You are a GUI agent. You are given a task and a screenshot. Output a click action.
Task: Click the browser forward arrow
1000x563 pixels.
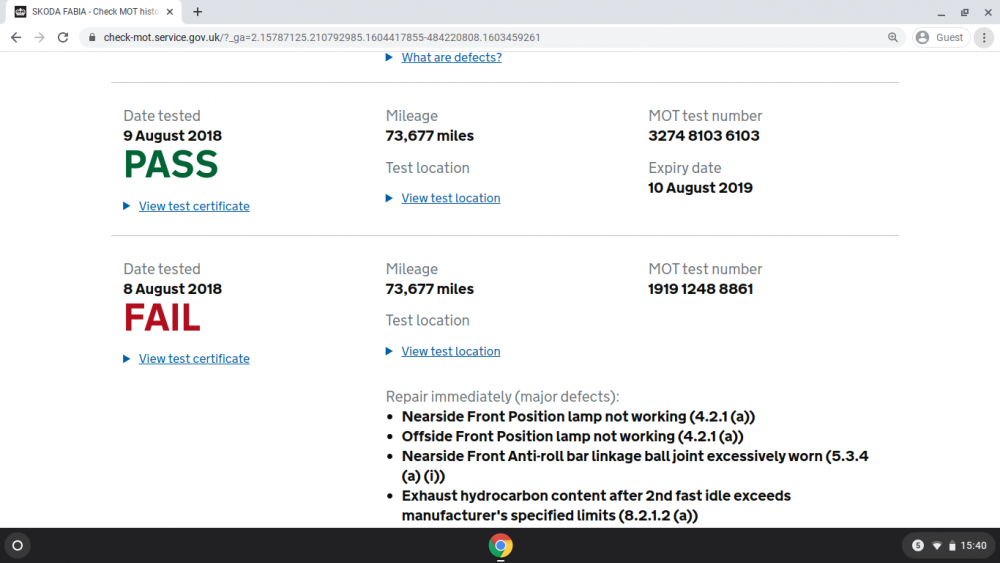(40, 38)
